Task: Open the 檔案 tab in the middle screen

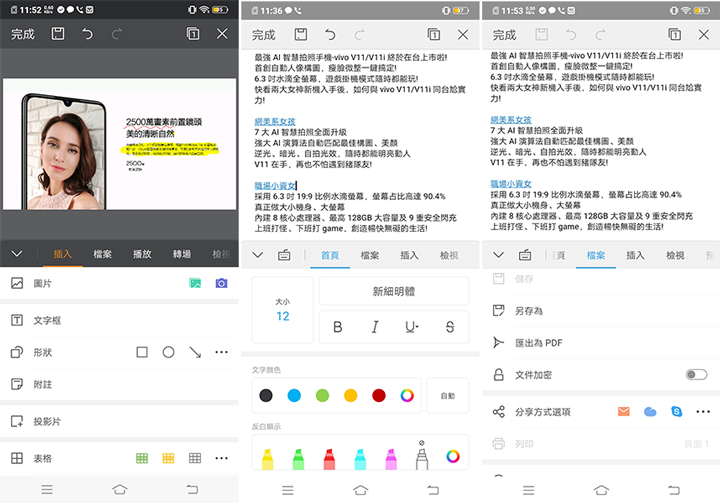Action: point(370,255)
